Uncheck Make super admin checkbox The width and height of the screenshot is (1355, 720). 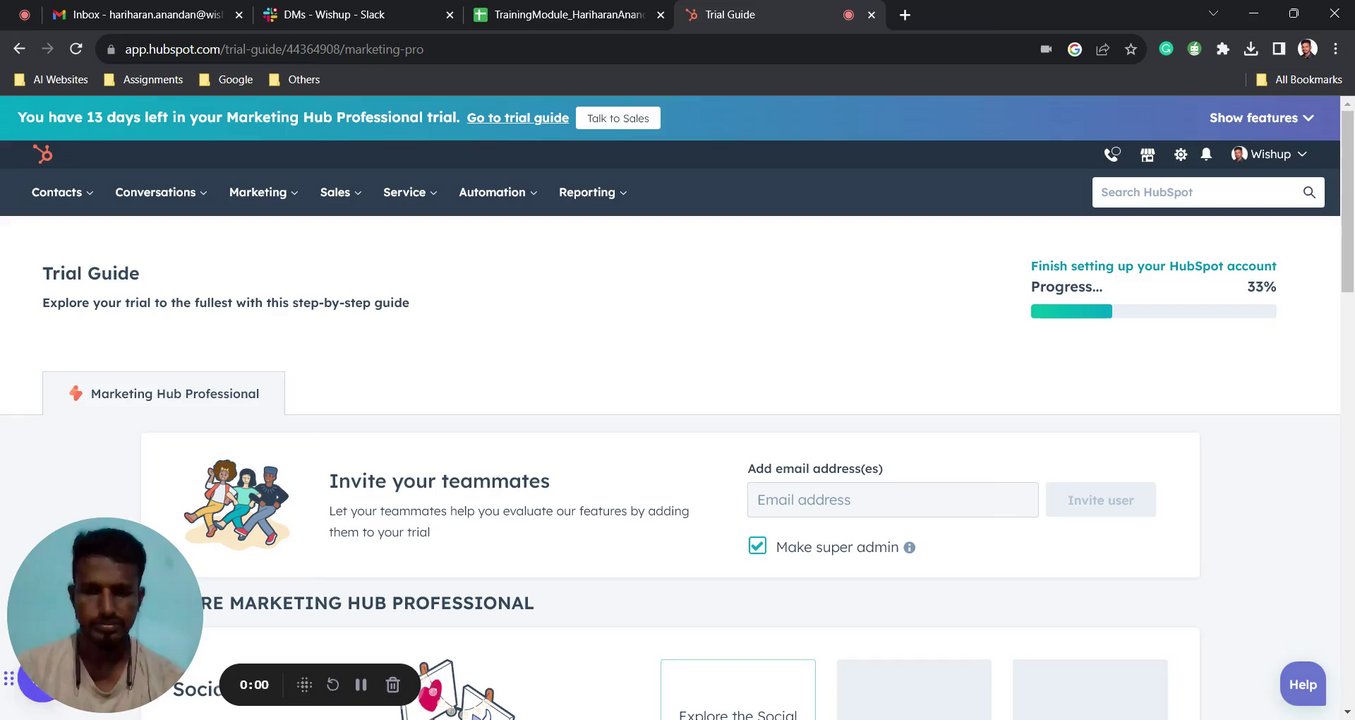tap(757, 546)
